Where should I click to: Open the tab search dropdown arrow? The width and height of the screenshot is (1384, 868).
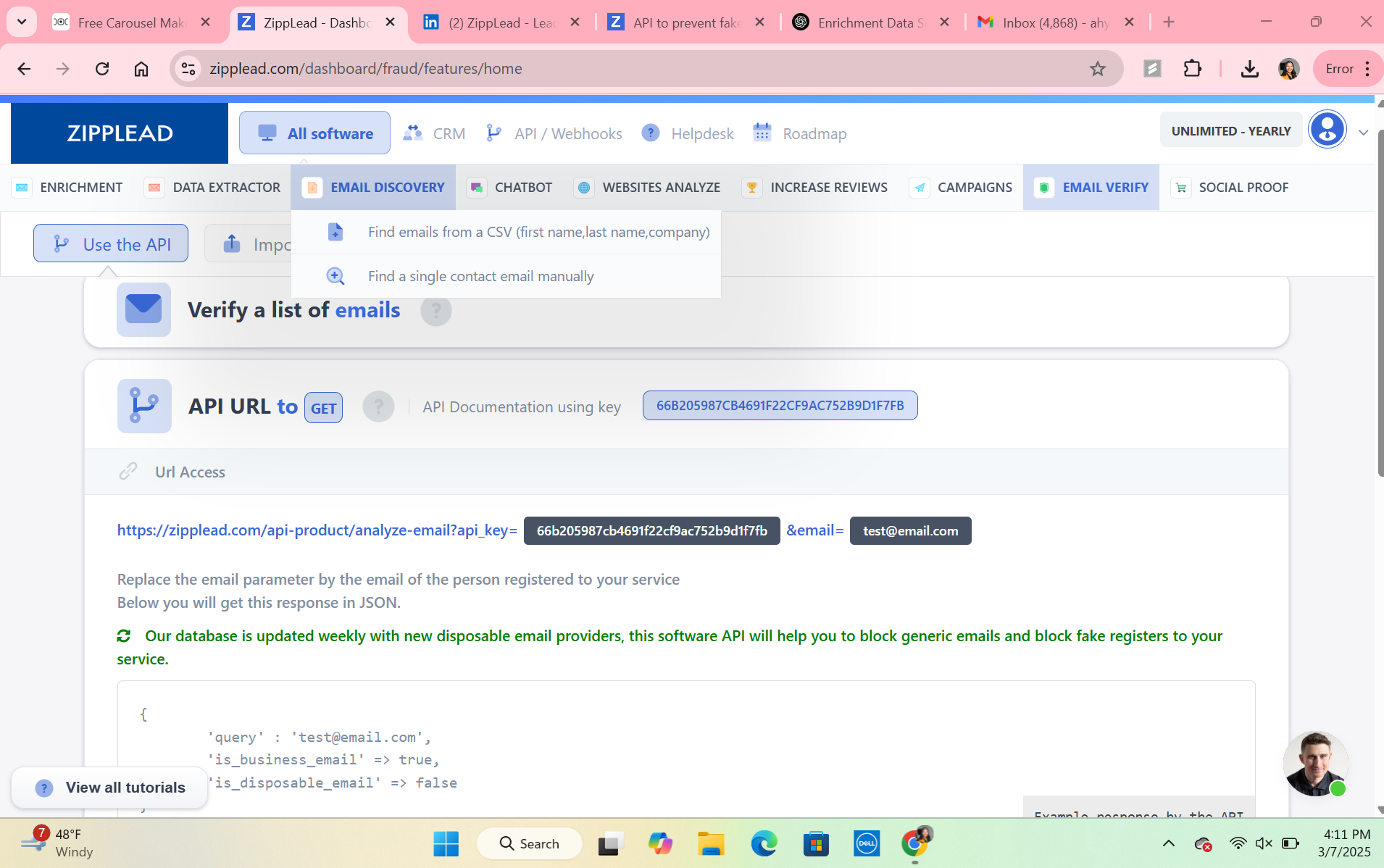click(22, 22)
